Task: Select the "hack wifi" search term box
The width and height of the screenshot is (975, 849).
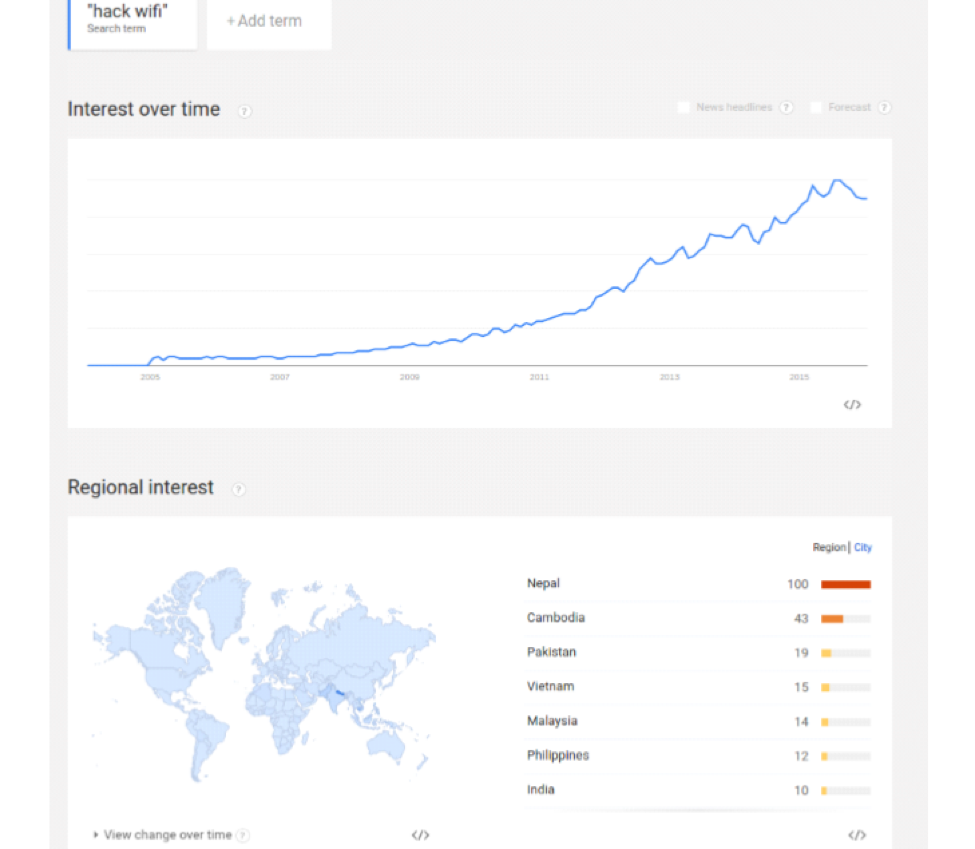Action: (x=132, y=24)
